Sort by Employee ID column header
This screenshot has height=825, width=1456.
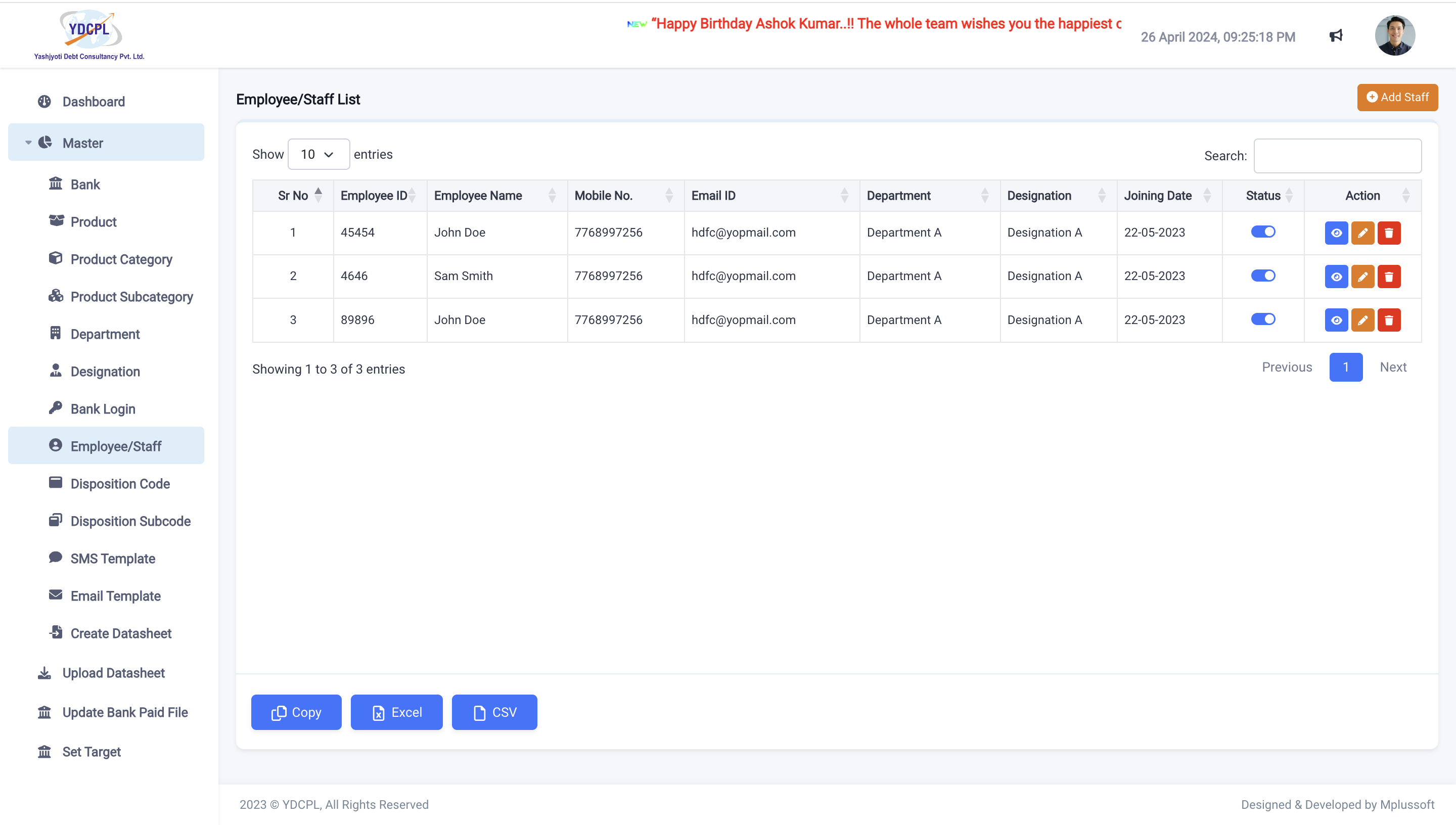(x=378, y=196)
